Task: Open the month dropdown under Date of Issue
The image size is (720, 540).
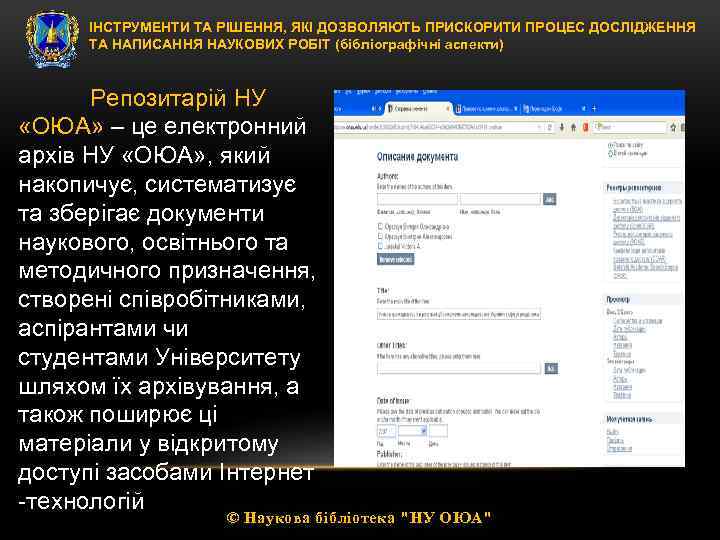Action: click(412, 431)
